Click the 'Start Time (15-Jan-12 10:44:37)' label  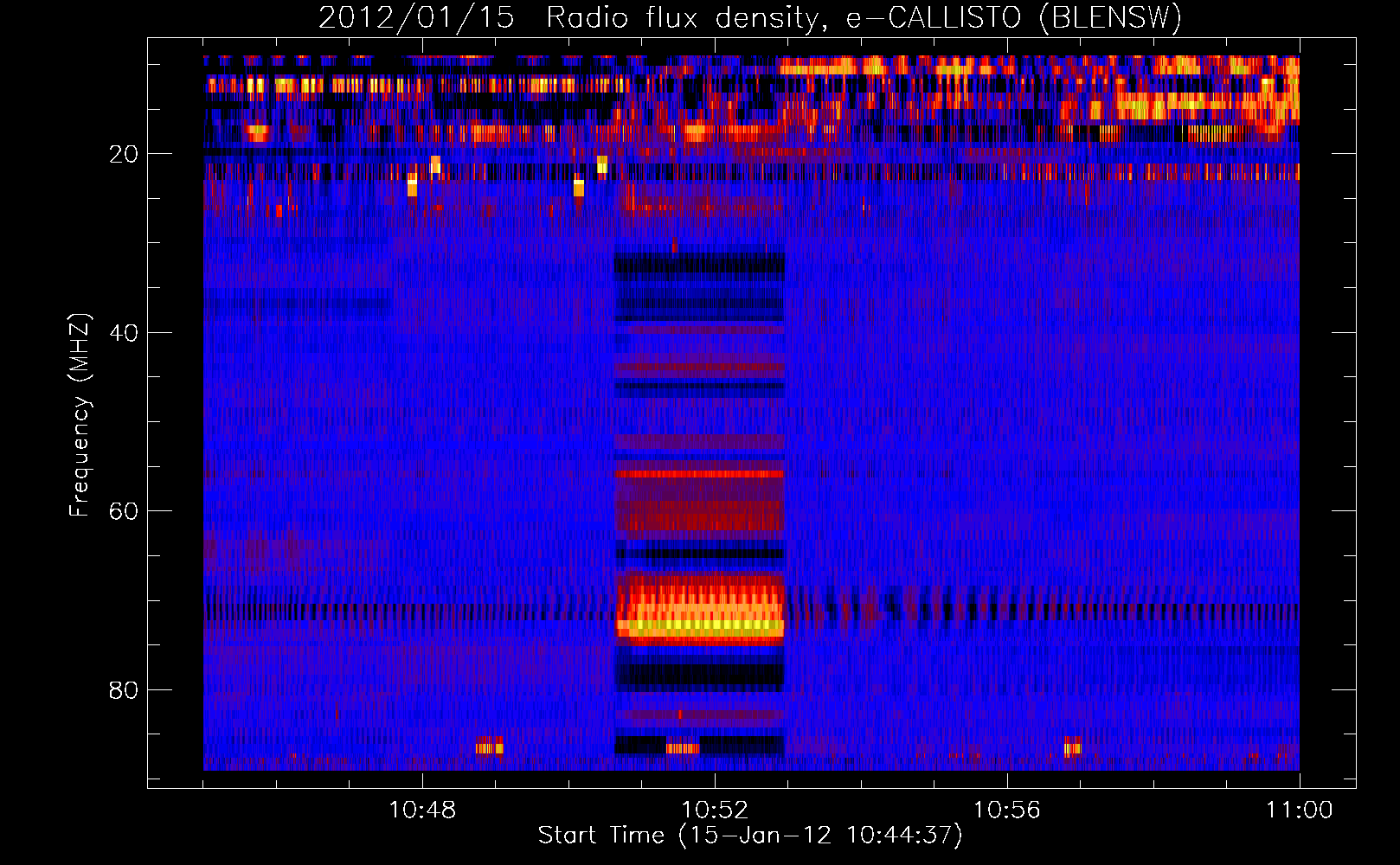point(750,836)
